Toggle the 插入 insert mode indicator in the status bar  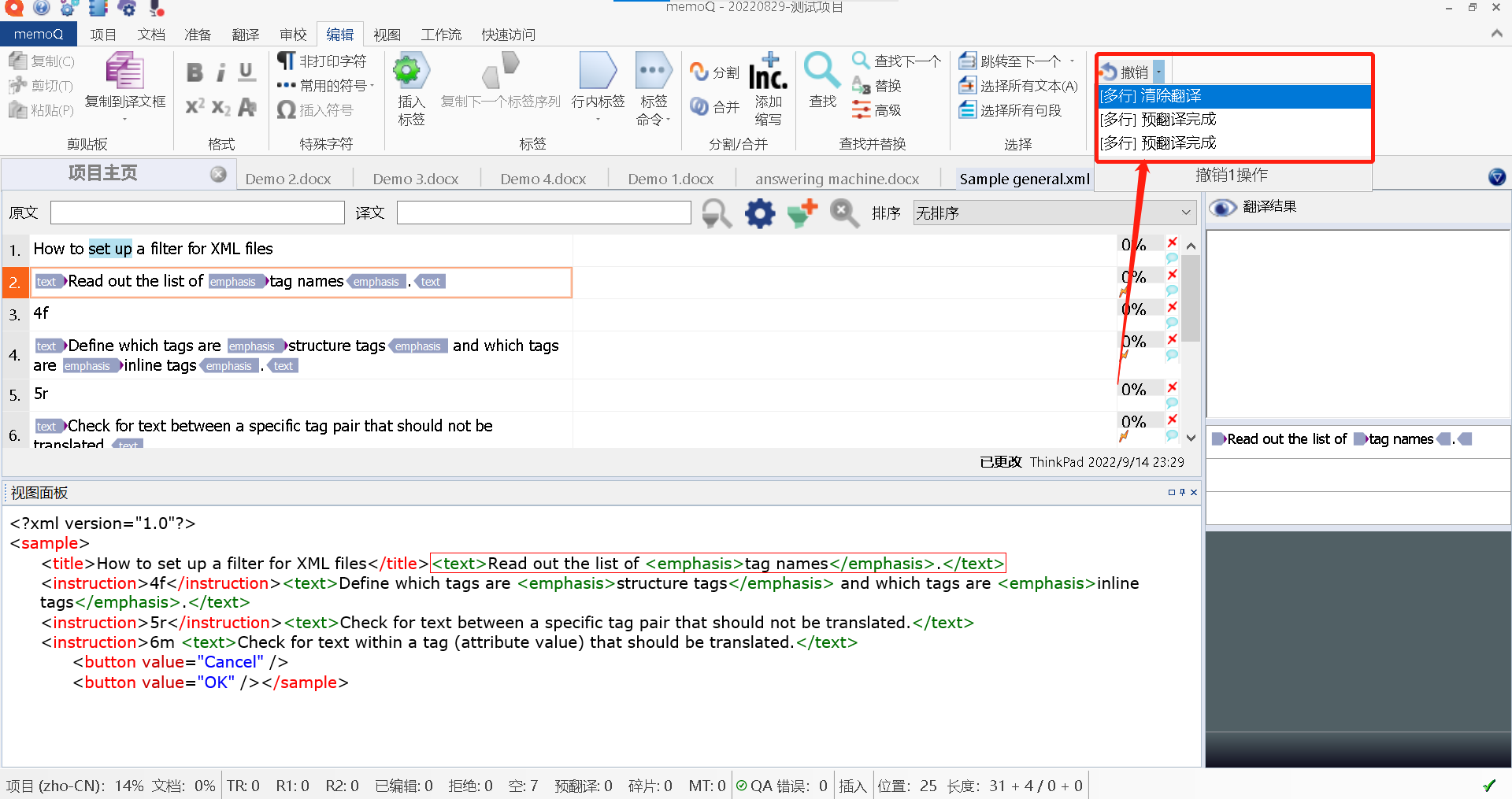(x=852, y=786)
